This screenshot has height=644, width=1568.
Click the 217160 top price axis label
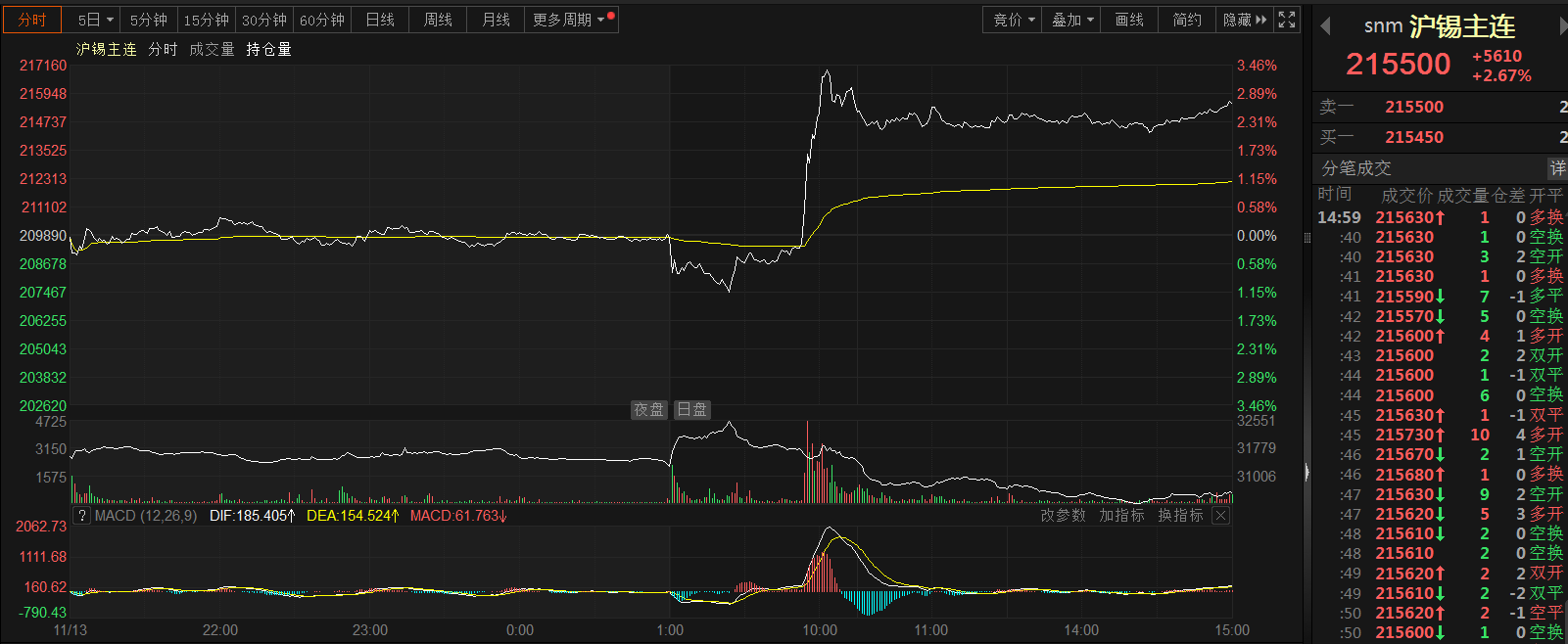(43, 66)
